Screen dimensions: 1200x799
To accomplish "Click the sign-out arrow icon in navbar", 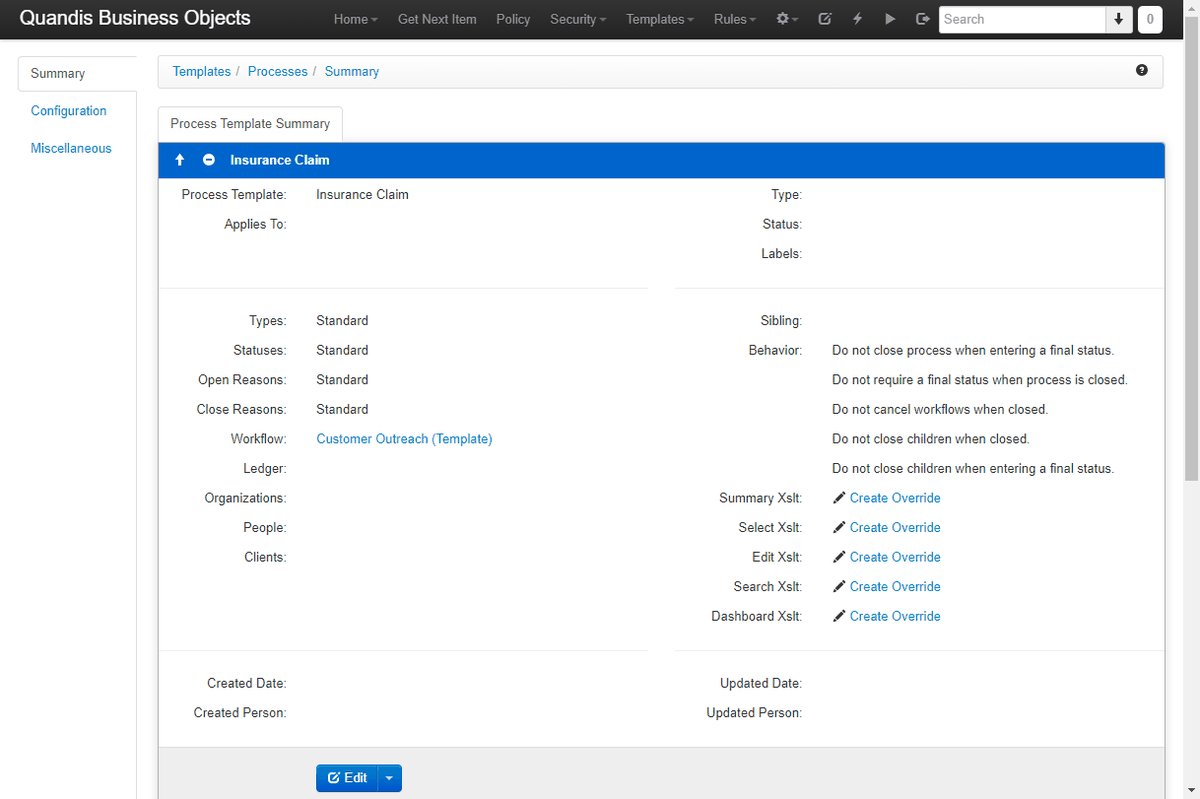I will click(923, 19).
